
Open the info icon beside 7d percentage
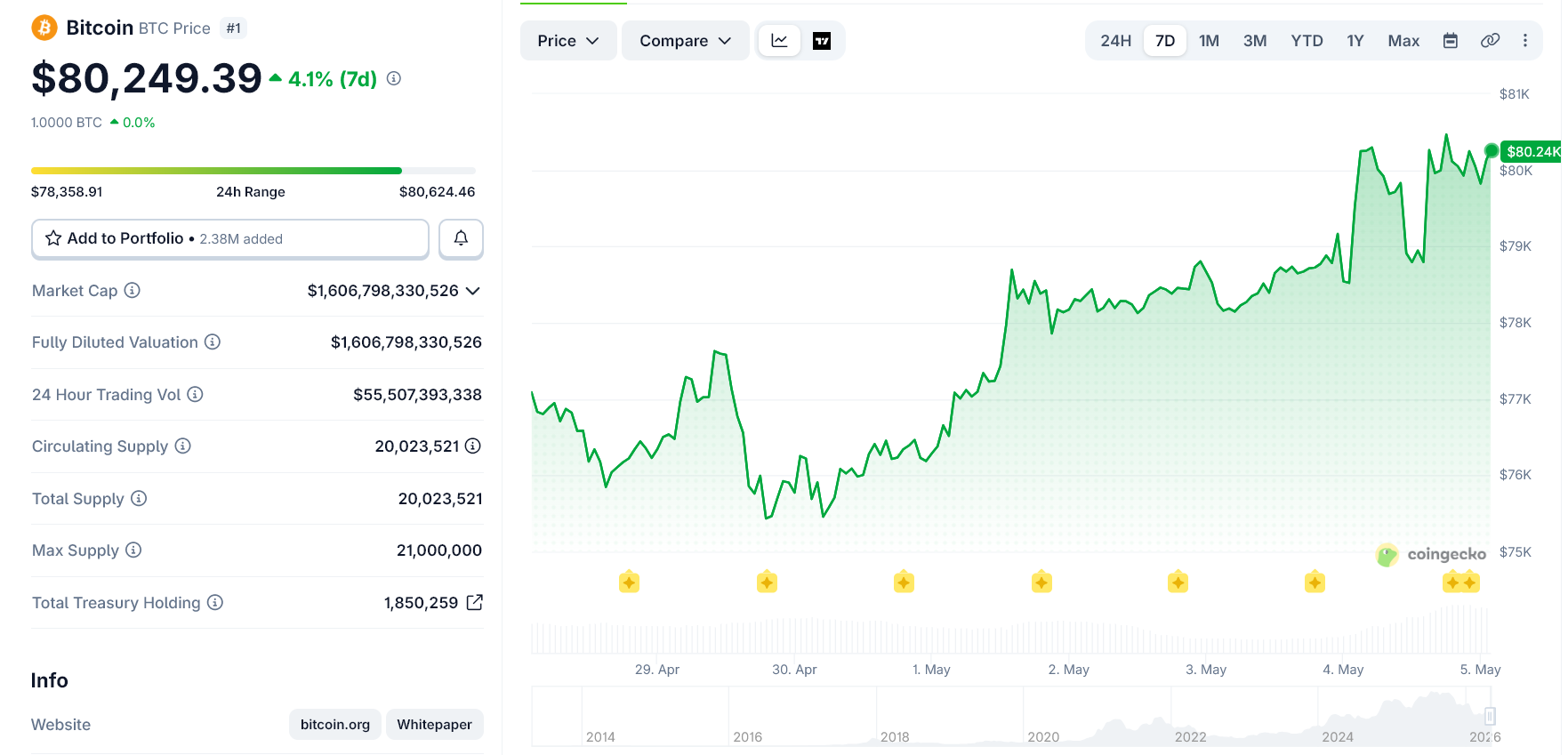394,78
